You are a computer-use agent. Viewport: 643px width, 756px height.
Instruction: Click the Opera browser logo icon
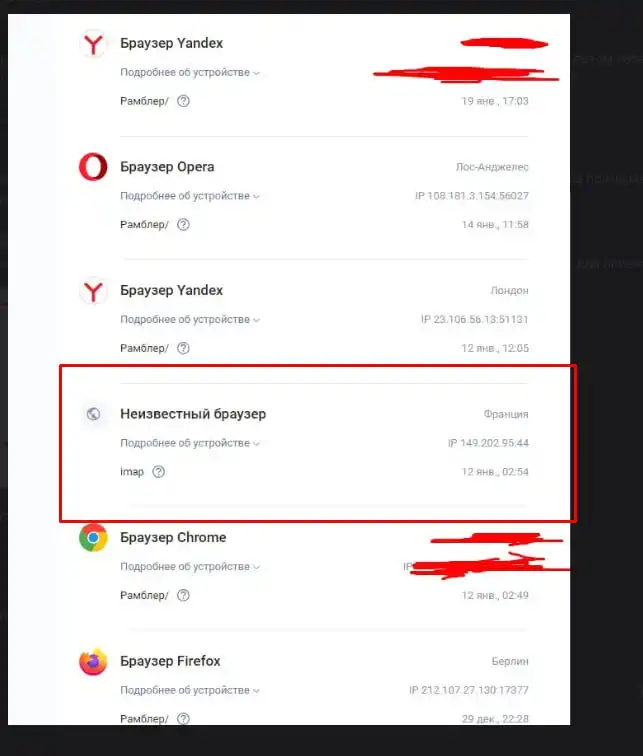point(93,167)
